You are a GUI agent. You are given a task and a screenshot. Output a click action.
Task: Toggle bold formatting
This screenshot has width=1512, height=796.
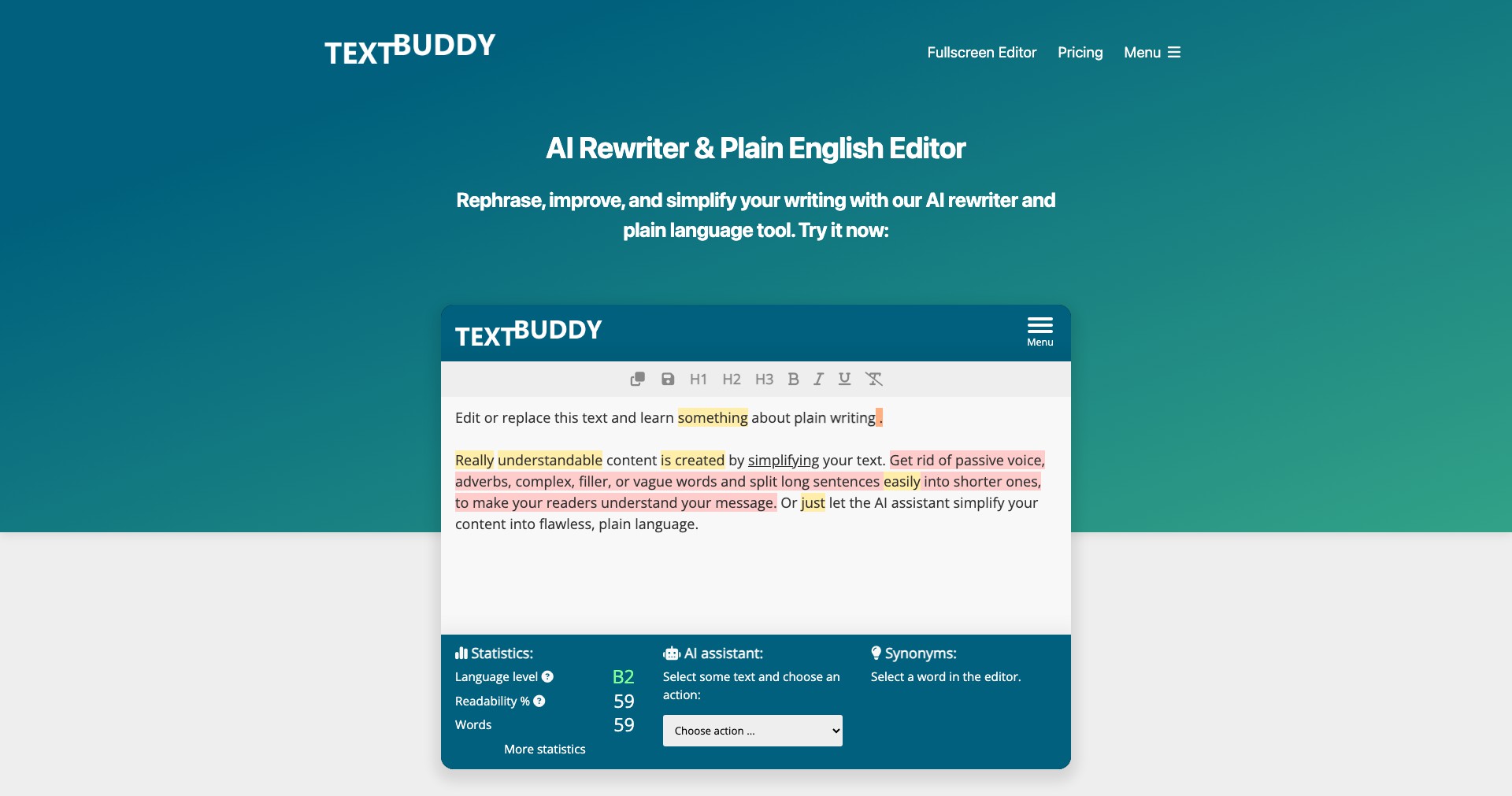(794, 379)
